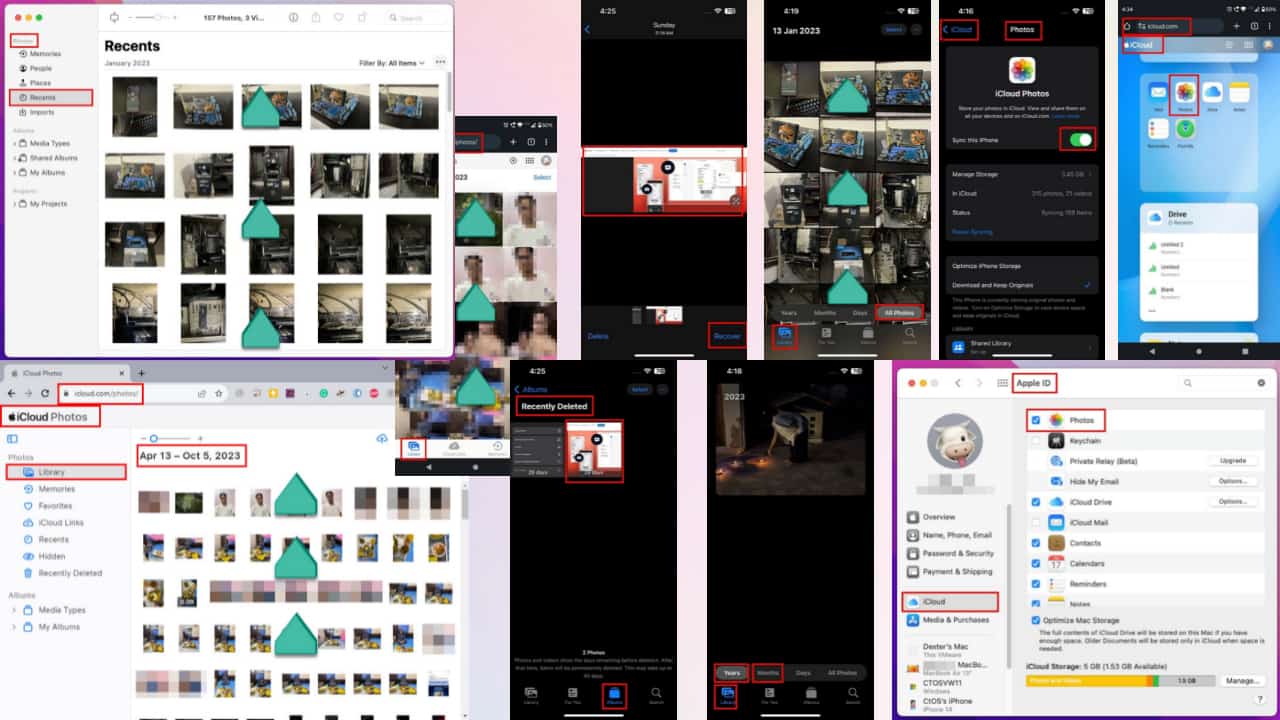Viewport: 1280px width, 720px height.
Task: Tap the highlighted Albums tab icon in Photos
Action: coord(616,695)
